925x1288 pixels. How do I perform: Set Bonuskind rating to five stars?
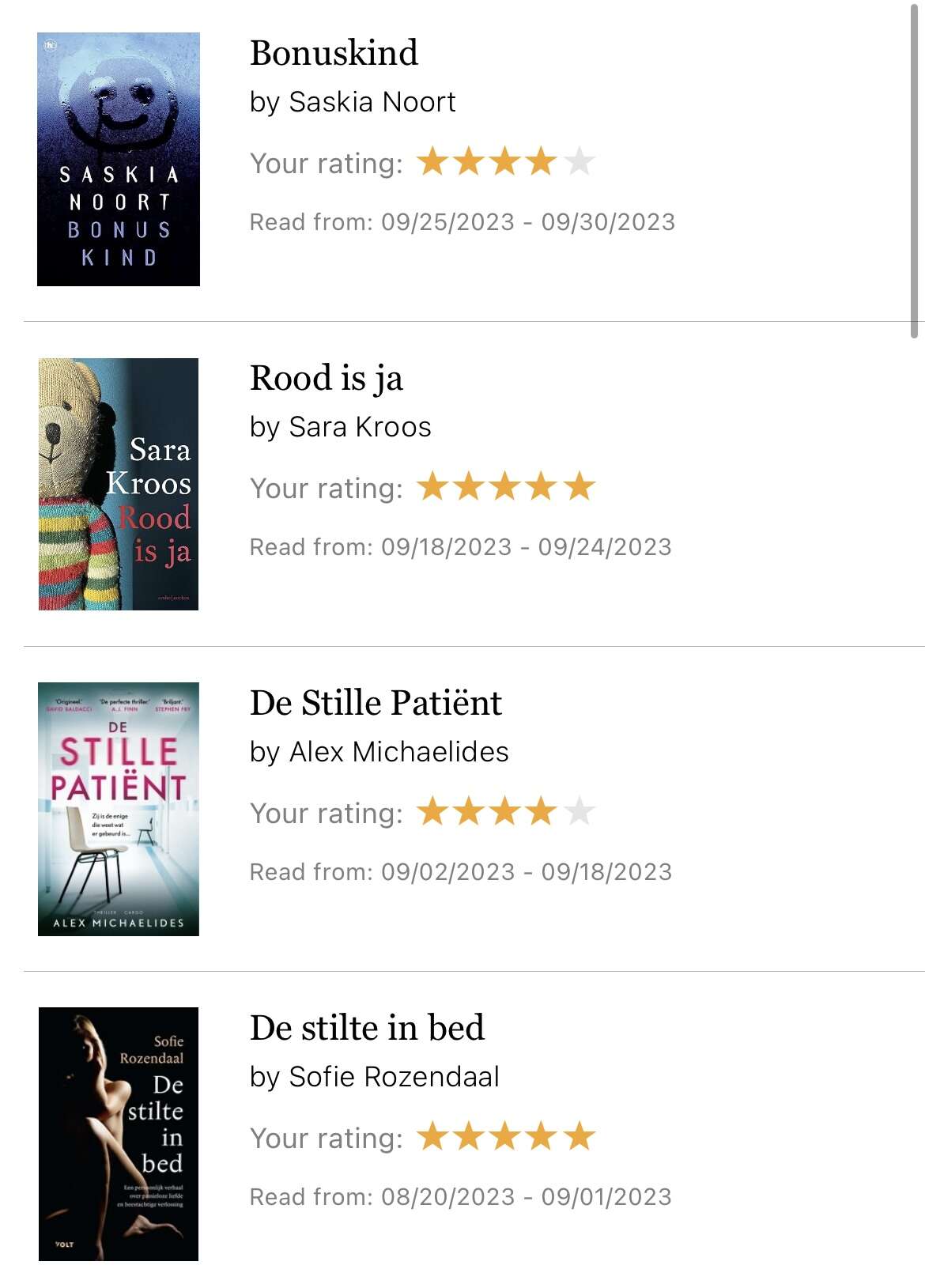tap(579, 161)
